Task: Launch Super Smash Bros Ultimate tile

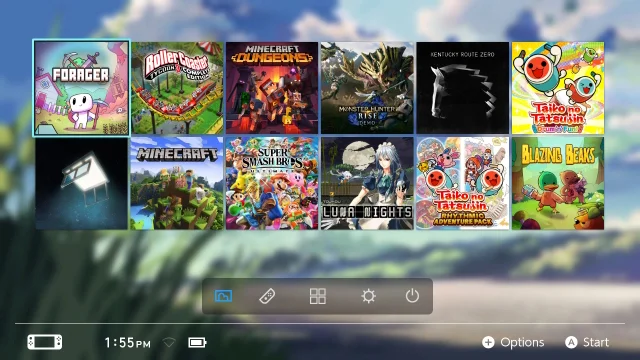Action: [x=272, y=183]
